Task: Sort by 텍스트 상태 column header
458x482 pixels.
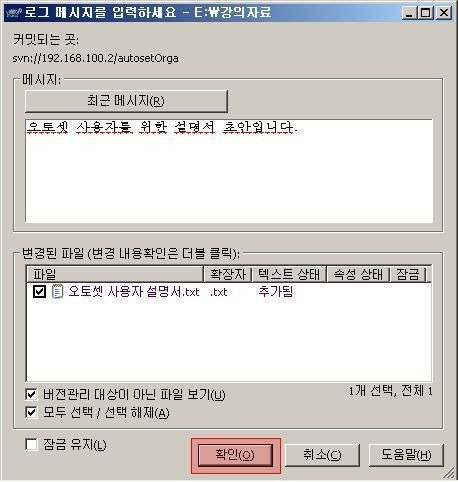Action: (x=289, y=274)
